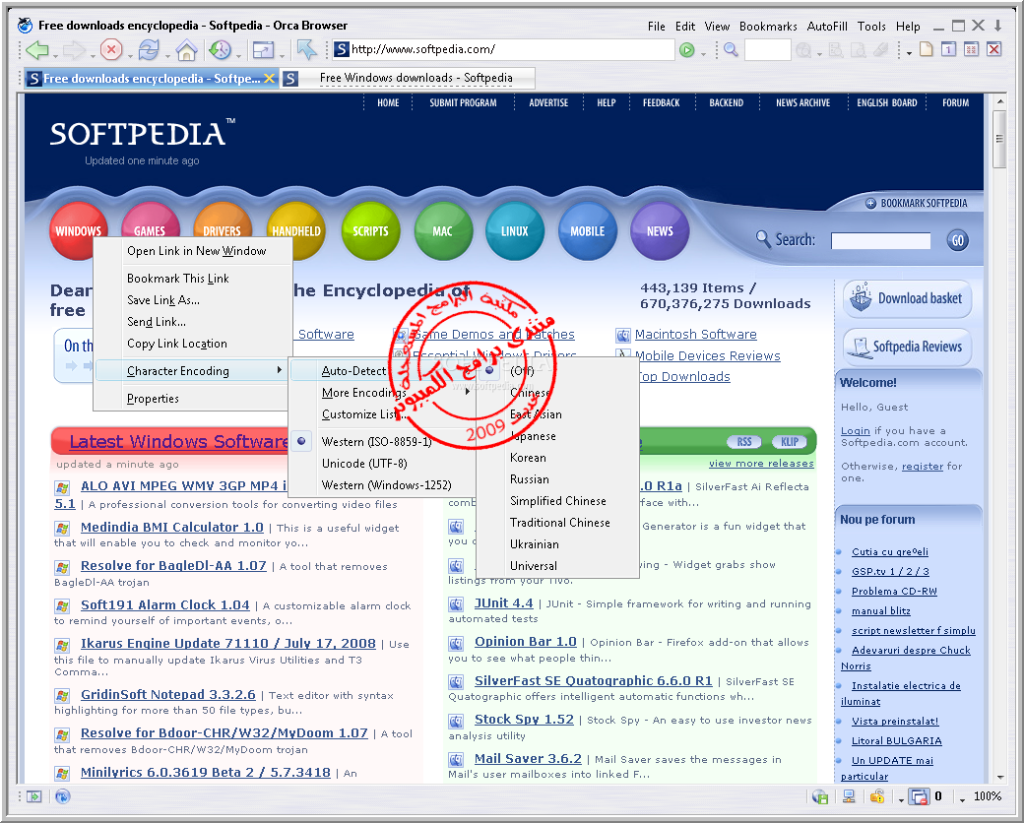Click the Stop loading red X icon
Screen dimensions: 1024x823
click(112, 50)
